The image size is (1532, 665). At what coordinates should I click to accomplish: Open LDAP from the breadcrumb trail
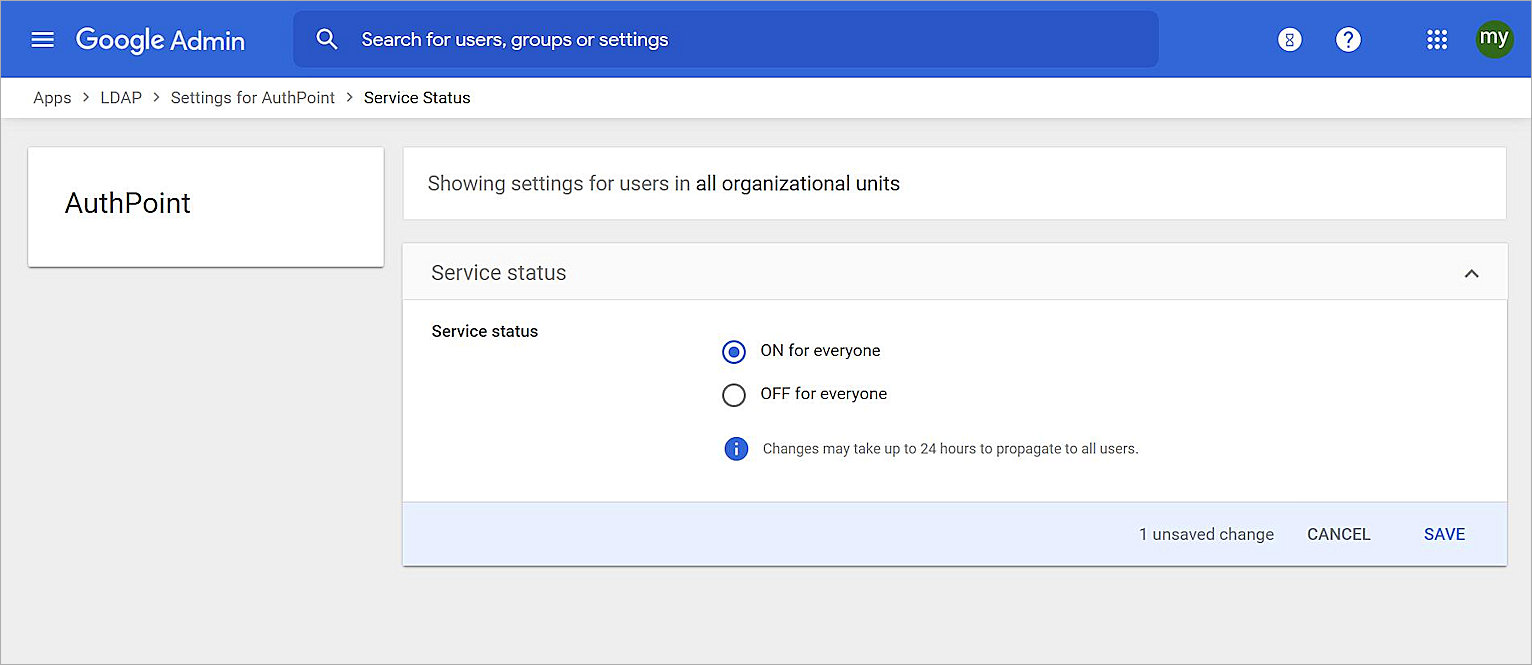(x=121, y=97)
